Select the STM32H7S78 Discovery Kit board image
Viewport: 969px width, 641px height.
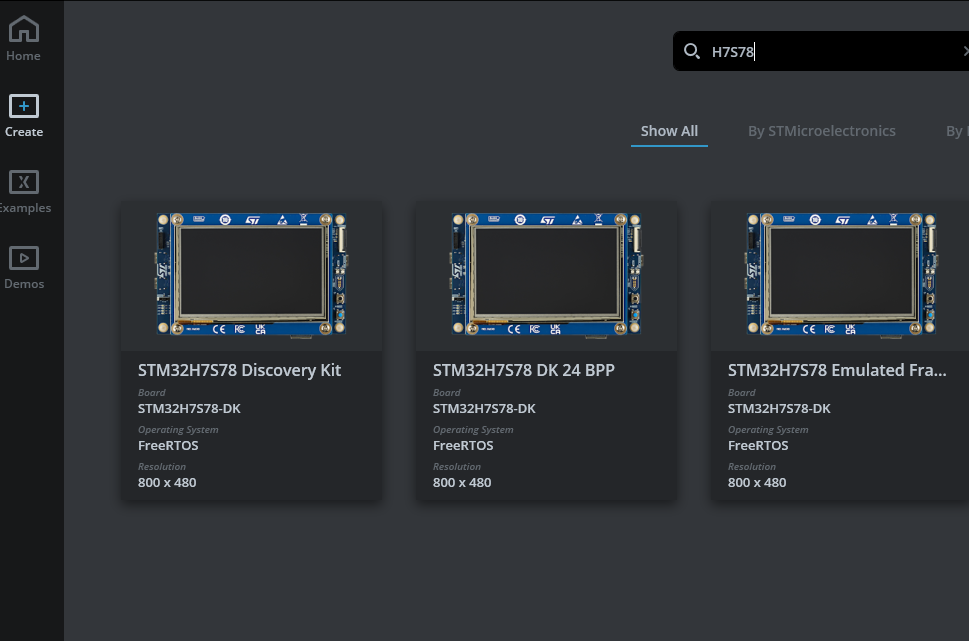pos(251,274)
